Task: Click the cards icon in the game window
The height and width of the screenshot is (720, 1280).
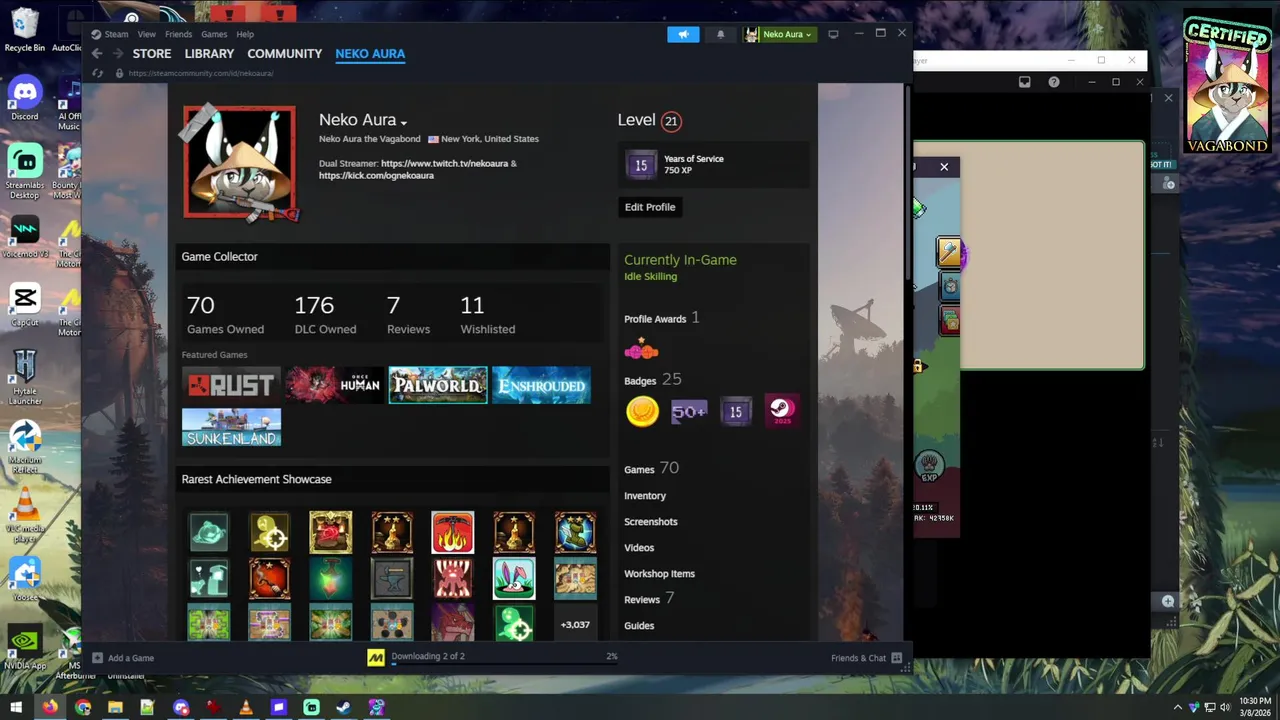Action: pyautogui.click(x=950, y=320)
